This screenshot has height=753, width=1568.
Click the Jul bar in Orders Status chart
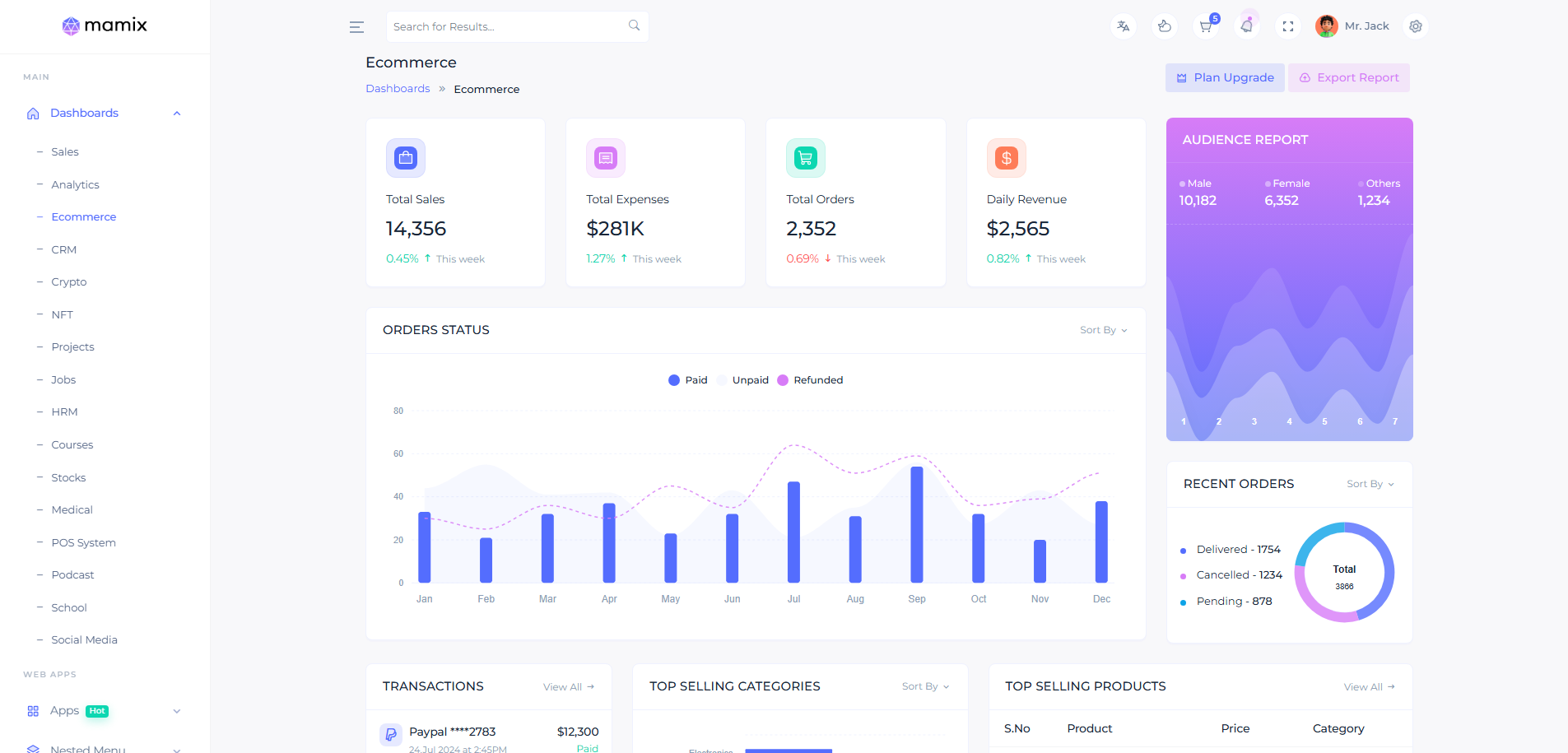tap(793, 532)
